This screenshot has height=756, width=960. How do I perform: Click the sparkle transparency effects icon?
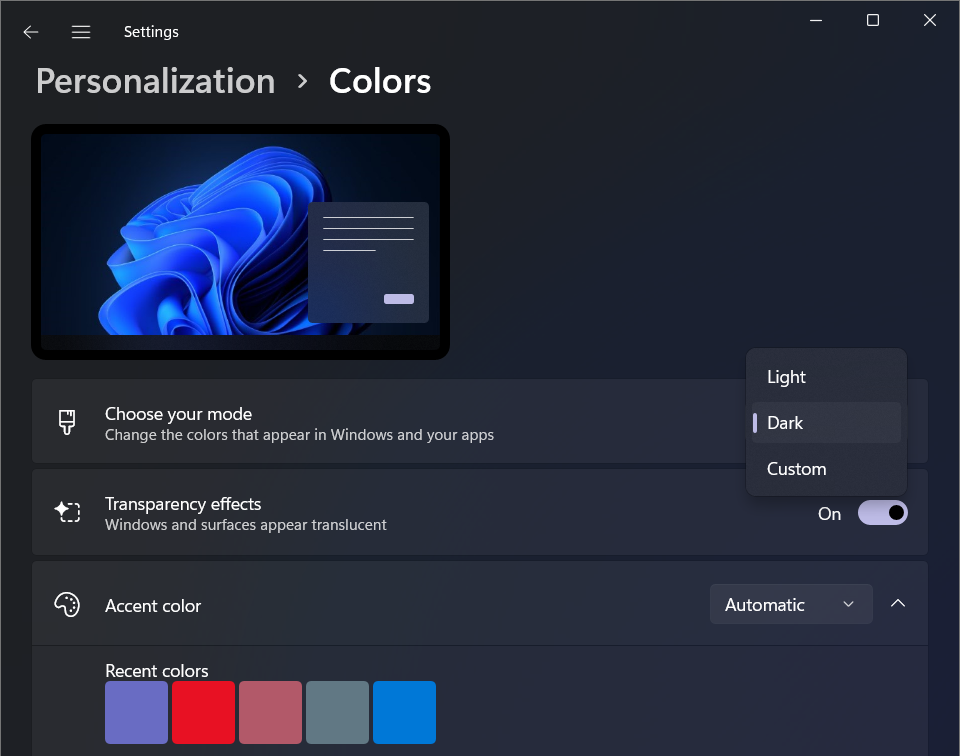coord(67,511)
